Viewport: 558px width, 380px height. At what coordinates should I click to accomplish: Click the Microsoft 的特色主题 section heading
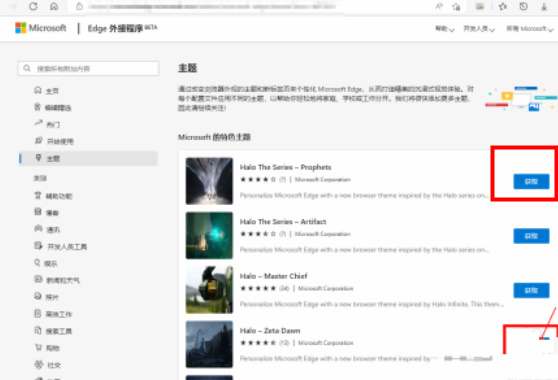point(214,137)
